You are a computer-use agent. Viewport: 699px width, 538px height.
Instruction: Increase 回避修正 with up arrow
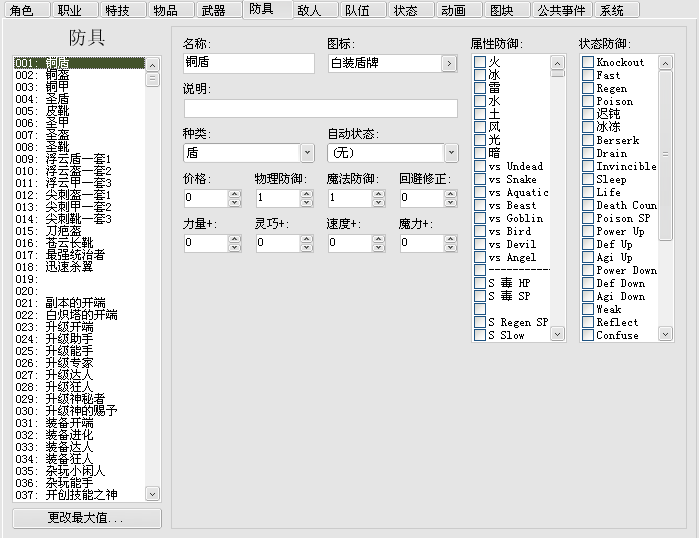451,194
